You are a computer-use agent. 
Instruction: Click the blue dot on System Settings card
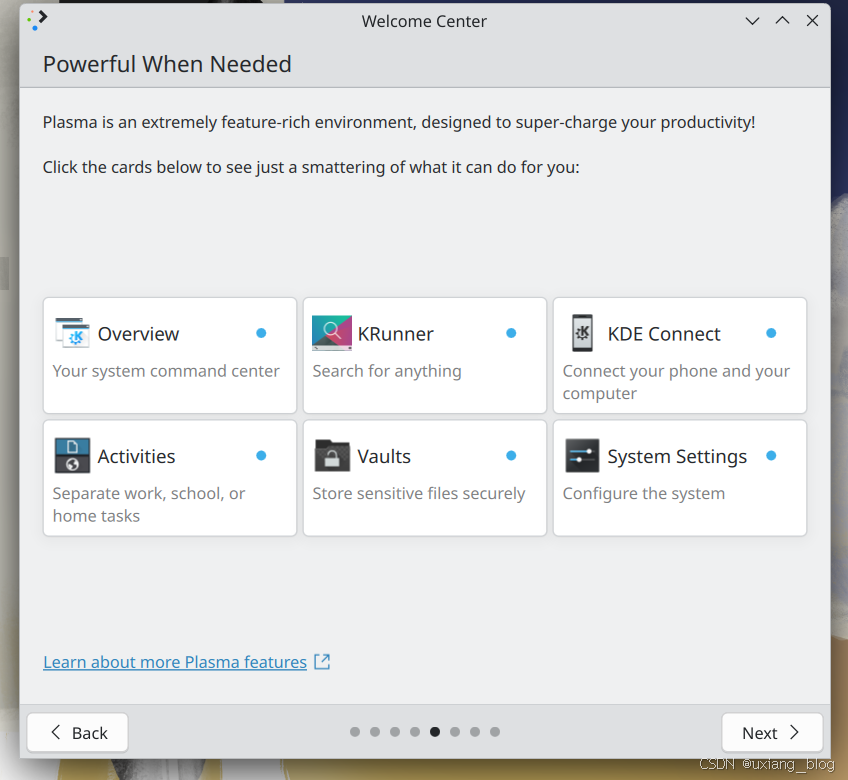click(x=771, y=455)
